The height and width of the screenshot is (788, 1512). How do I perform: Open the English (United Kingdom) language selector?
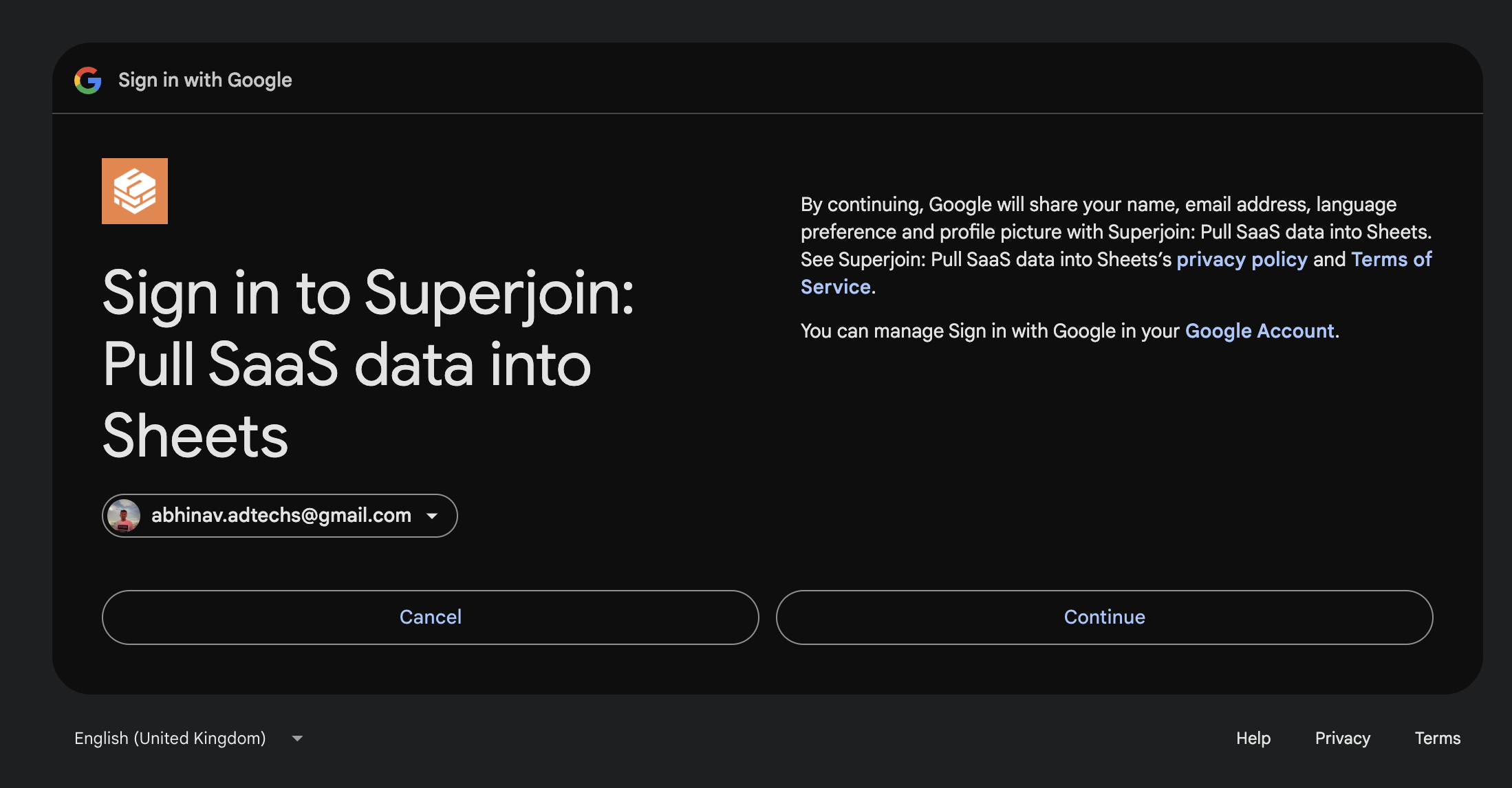[x=170, y=738]
